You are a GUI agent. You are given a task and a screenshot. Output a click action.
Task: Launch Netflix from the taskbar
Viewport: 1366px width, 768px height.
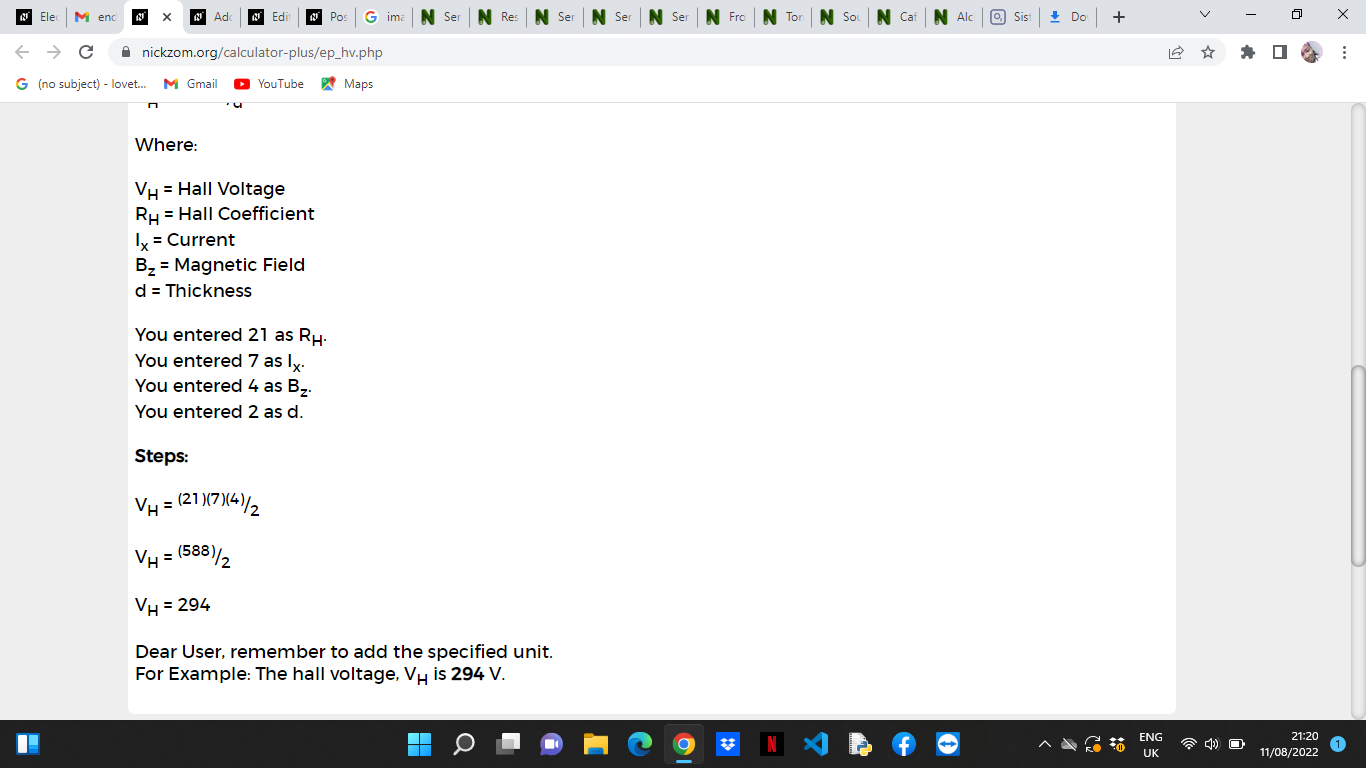pyautogui.click(x=771, y=744)
